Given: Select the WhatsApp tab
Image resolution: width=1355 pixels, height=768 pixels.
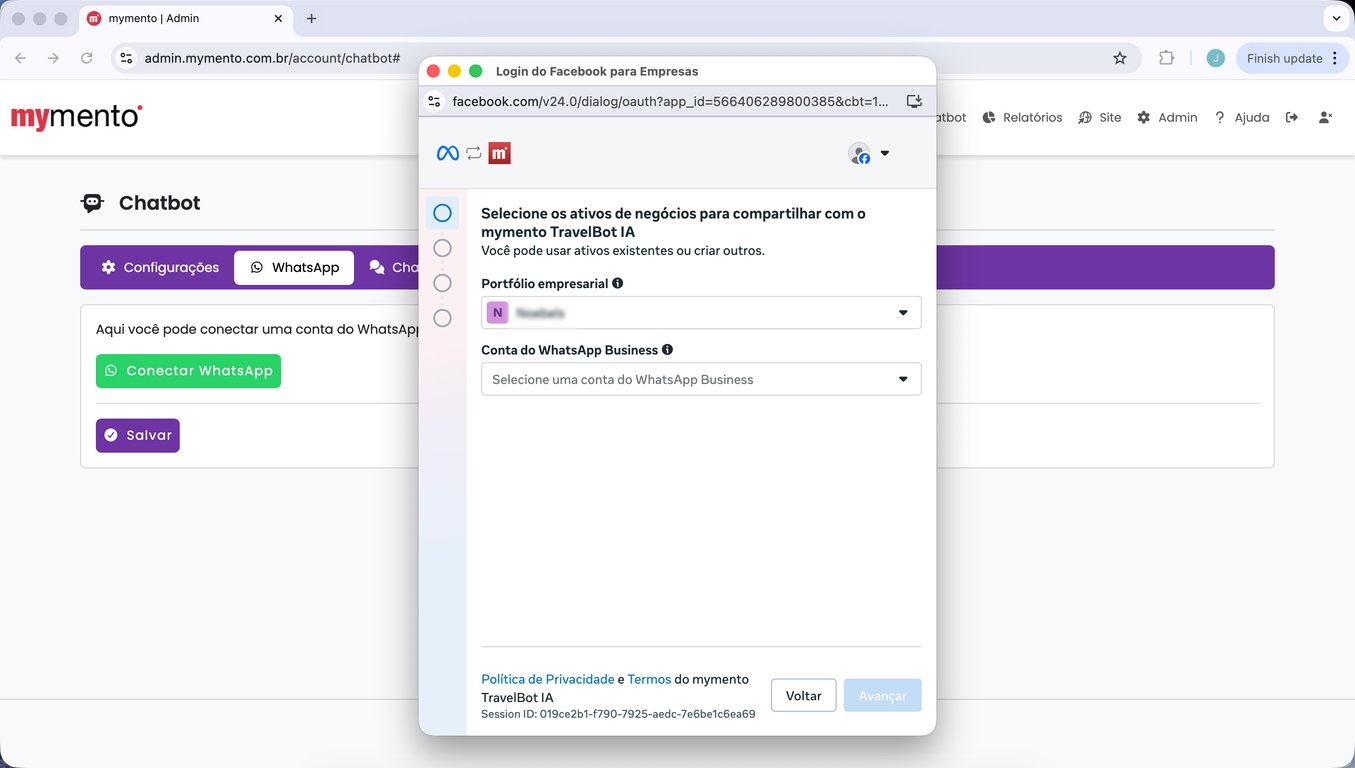Looking at the screenshot, I should (294, 268).
